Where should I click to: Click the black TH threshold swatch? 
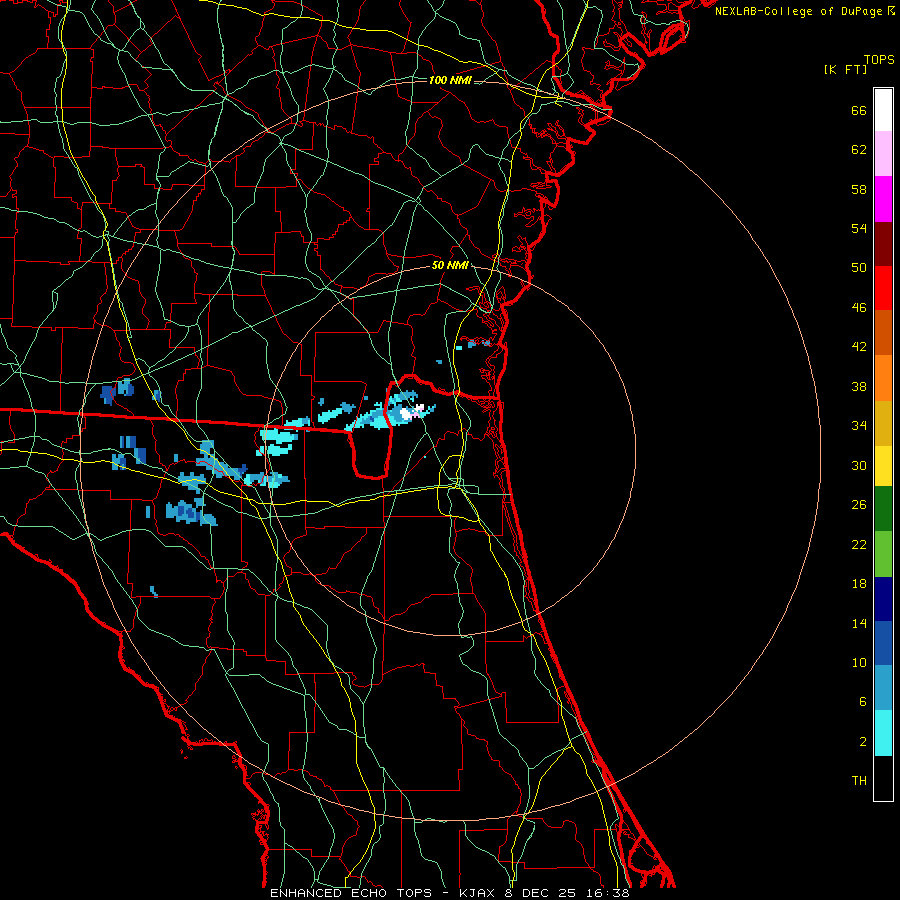(883, 778)
